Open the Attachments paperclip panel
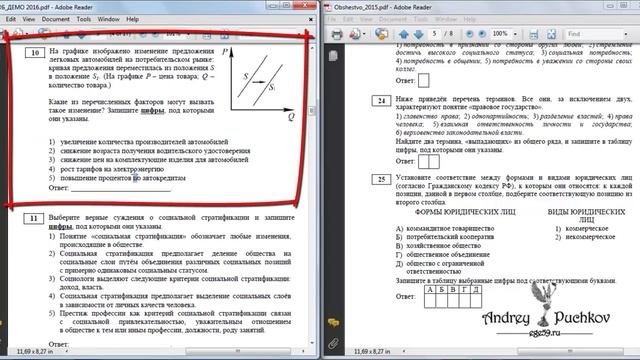640x360 pixels. (333, 343)
